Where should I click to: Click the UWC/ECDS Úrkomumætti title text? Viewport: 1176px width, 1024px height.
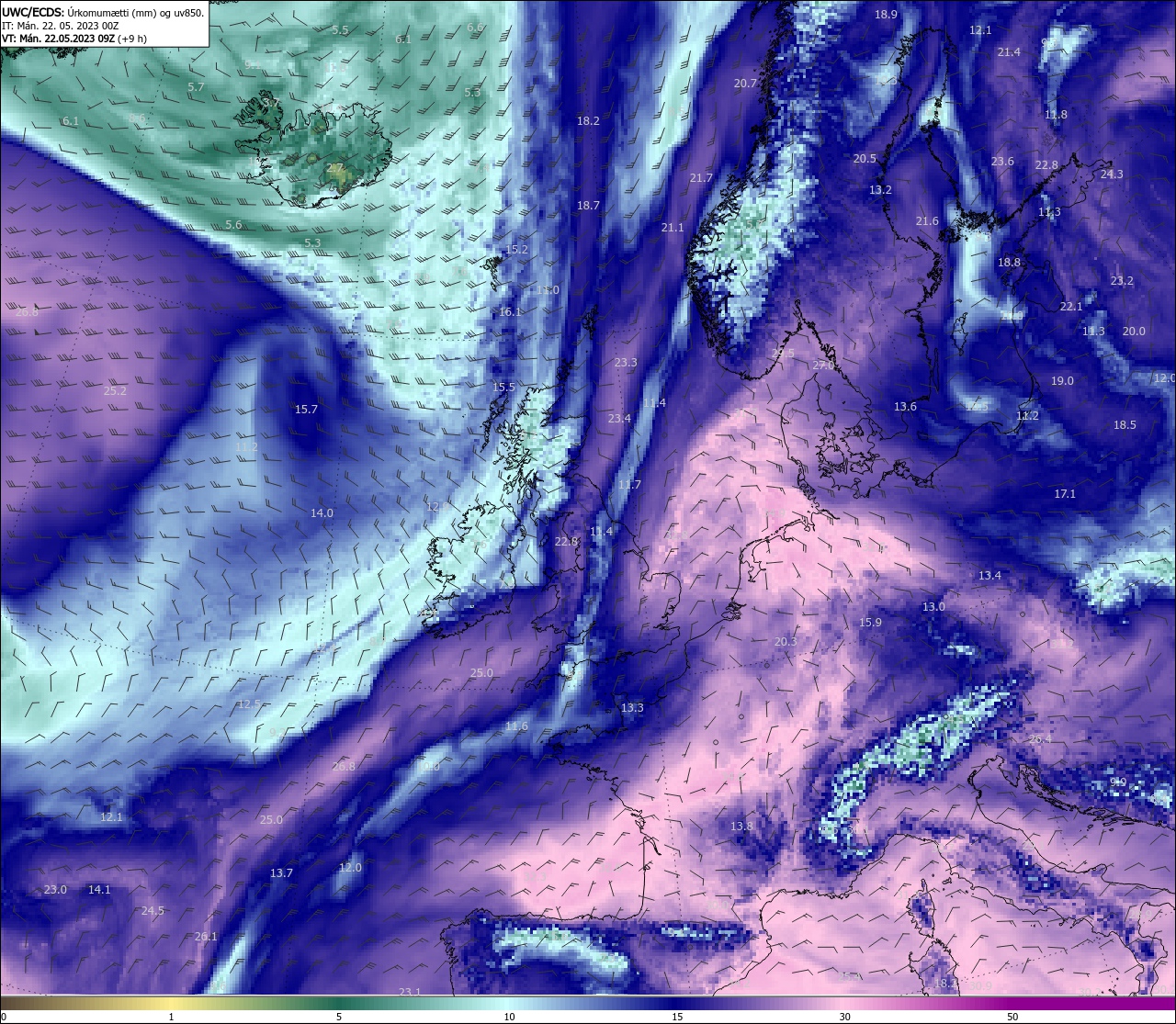click(x=103, y=13)
